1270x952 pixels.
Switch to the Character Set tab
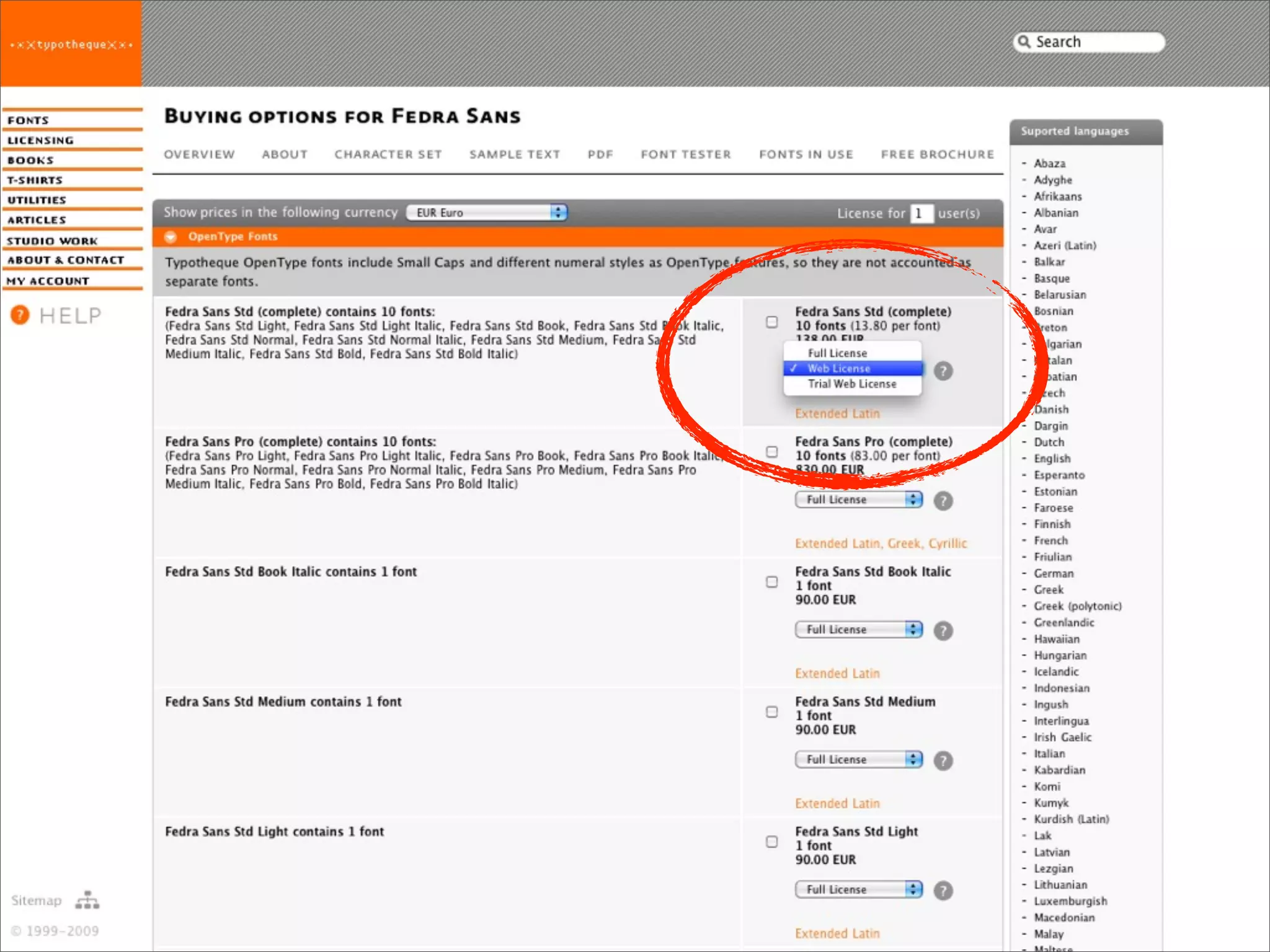(x=388, y=154)
